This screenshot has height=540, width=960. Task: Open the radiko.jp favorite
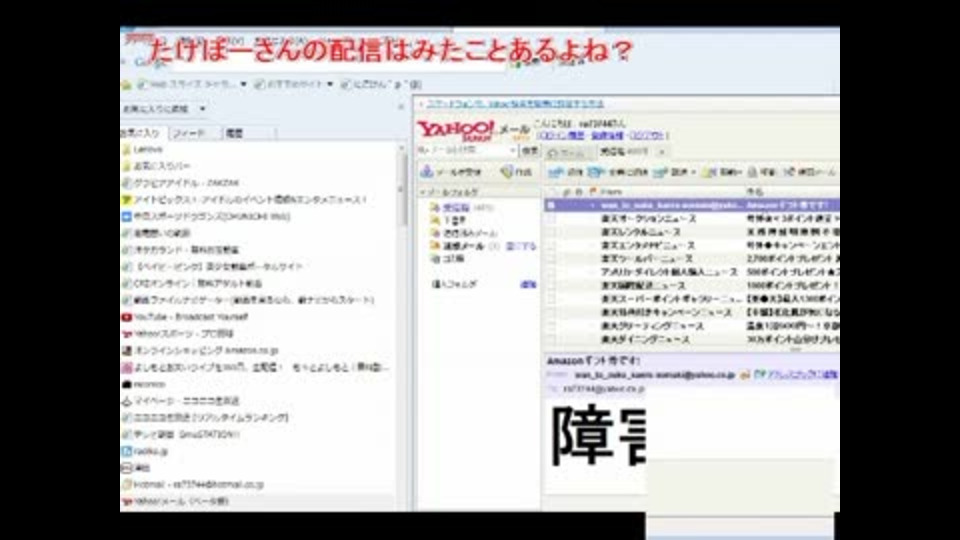[x=144, y=451]
